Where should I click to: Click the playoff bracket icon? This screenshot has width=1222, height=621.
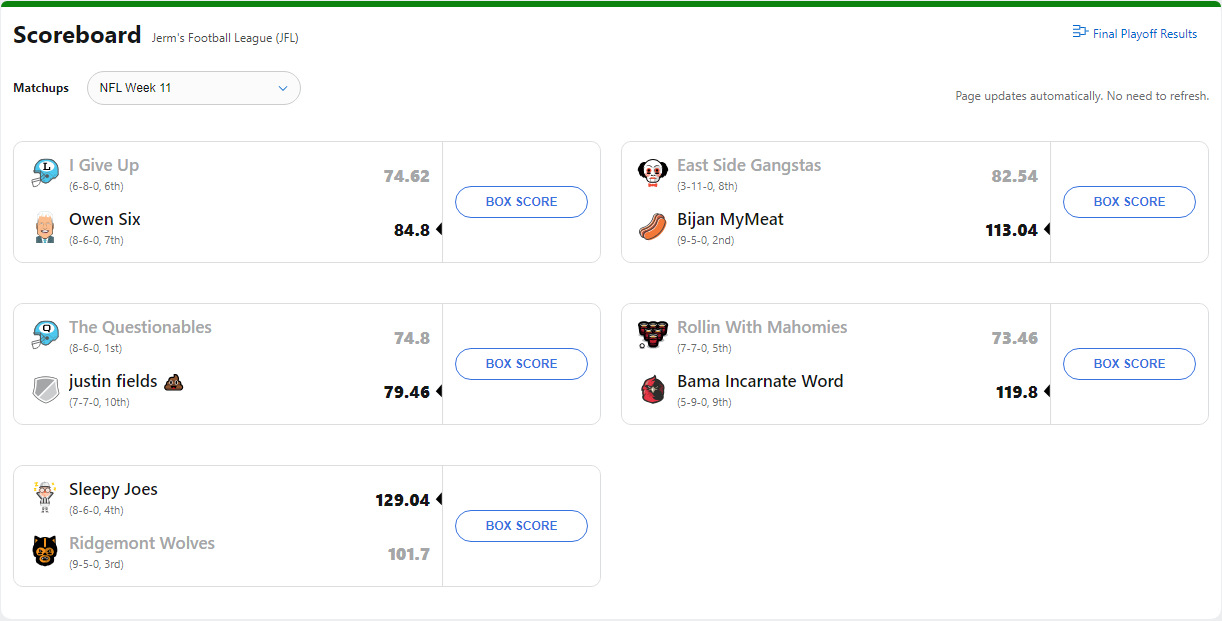1079,32
